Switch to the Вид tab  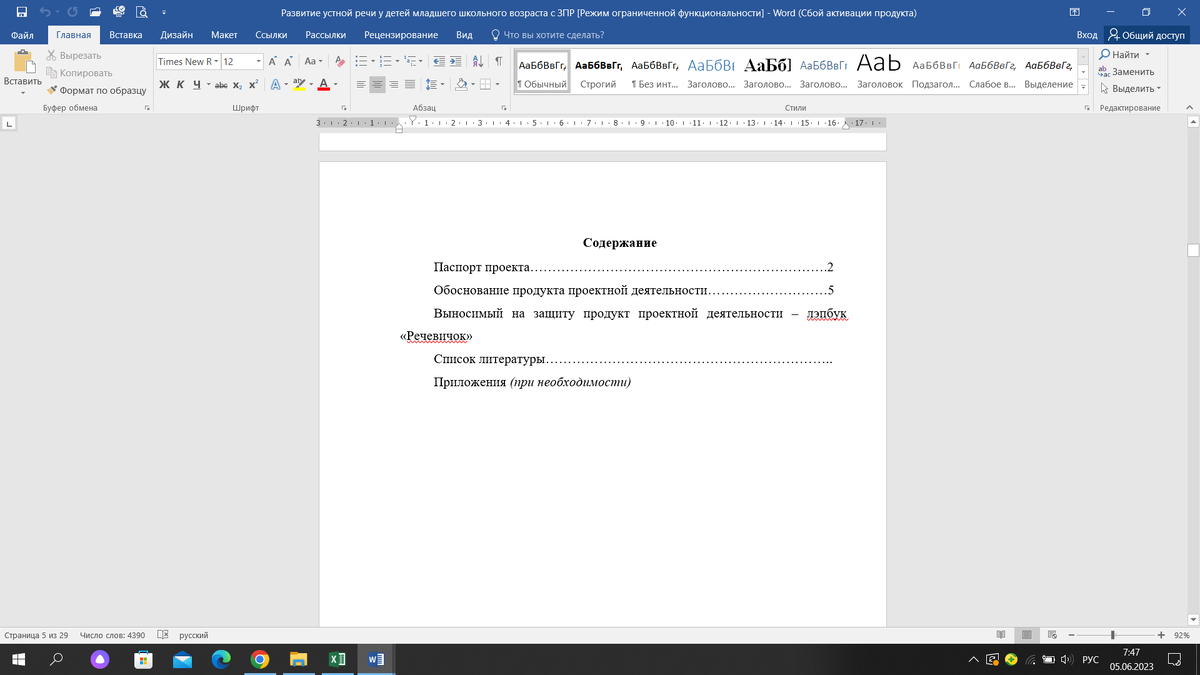pyautogui.click(x=464, y=35)
